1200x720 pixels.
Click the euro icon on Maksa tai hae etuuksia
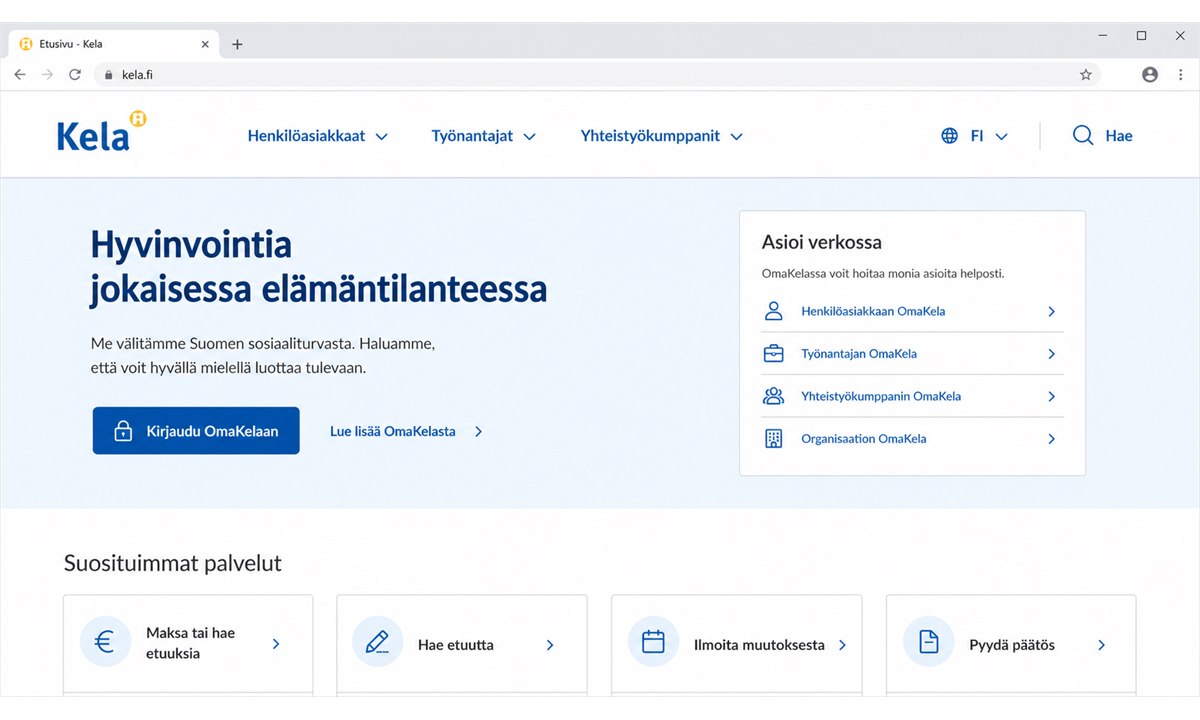105,642
